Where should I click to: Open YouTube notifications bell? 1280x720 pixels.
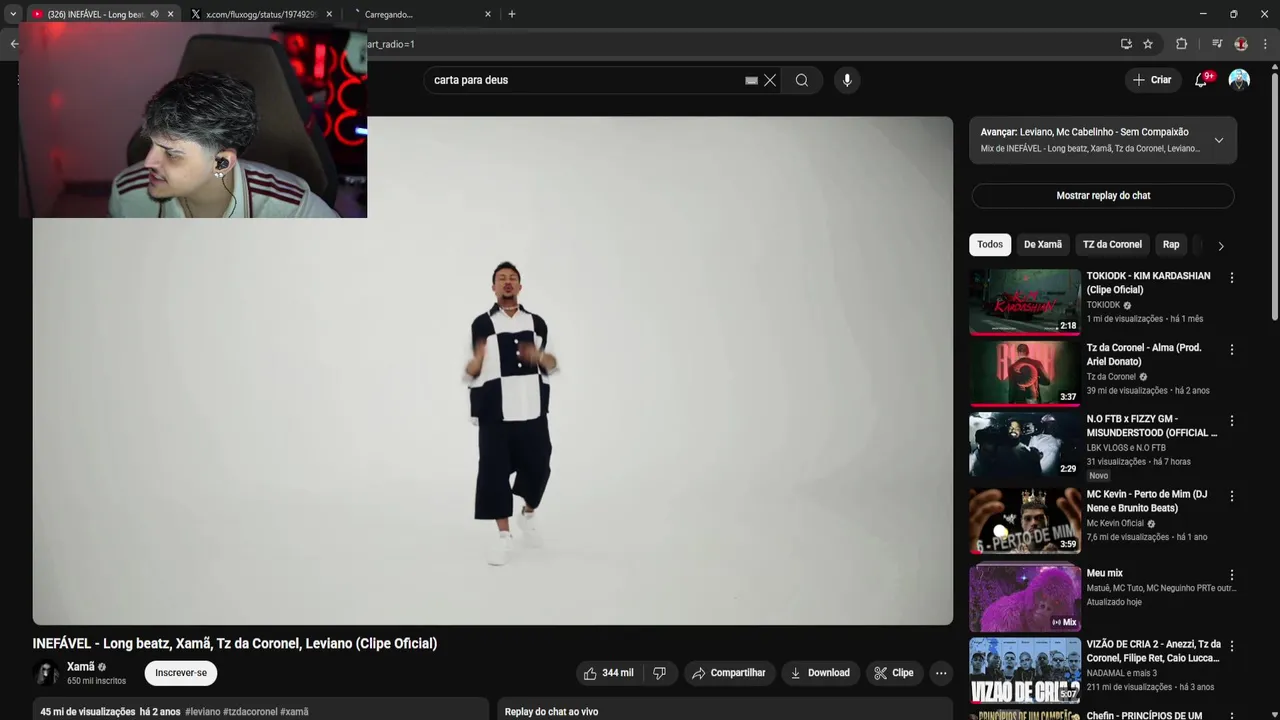point(1201,80)
